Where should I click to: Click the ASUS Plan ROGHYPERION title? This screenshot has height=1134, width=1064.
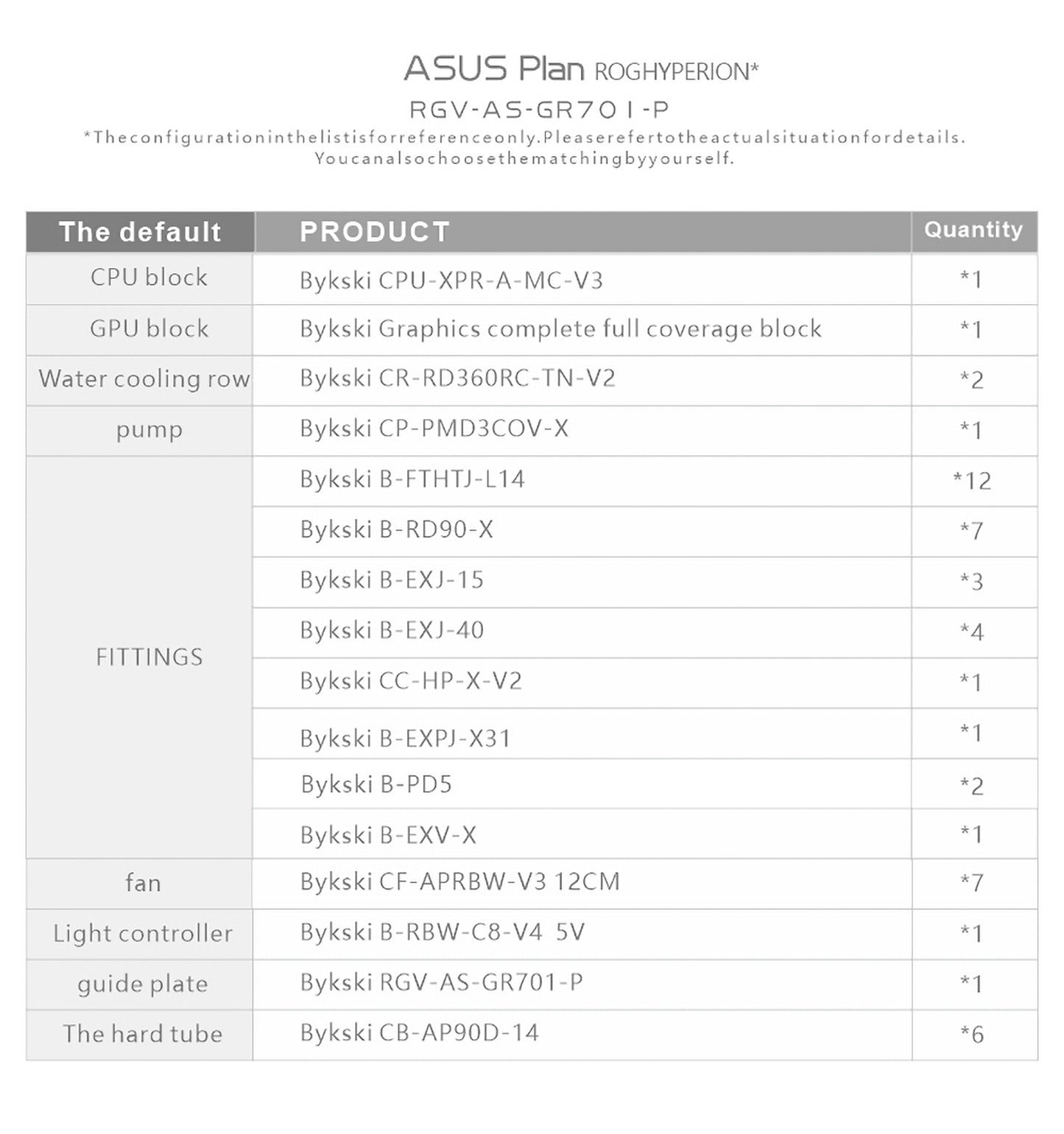[580, 69]
